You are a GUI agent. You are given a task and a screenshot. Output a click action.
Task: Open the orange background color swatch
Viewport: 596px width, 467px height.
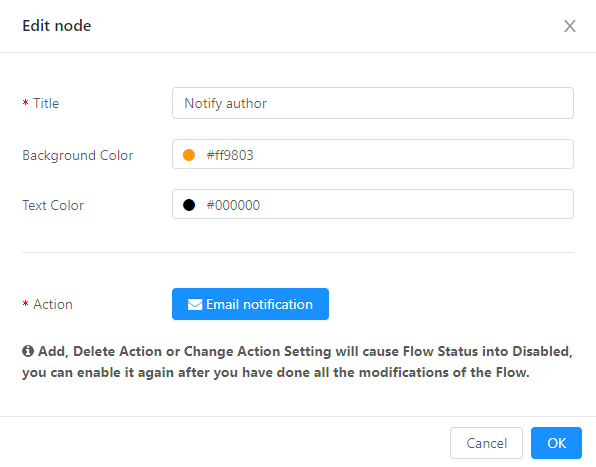tap(189, 155)
